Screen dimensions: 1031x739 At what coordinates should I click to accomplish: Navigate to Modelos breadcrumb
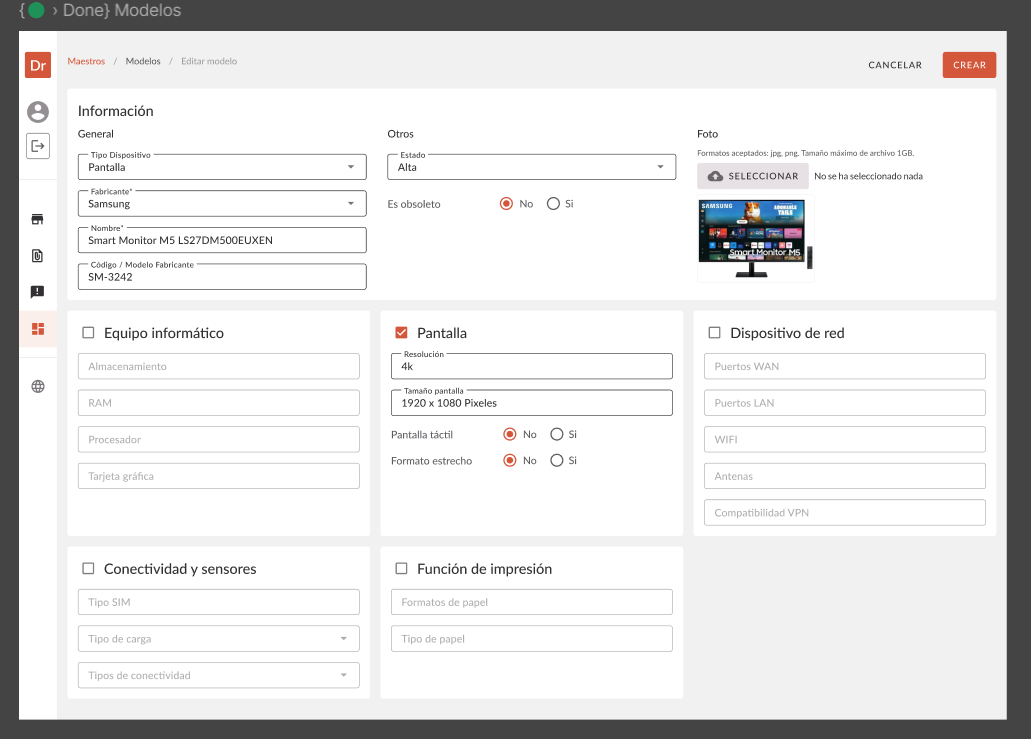143,62
